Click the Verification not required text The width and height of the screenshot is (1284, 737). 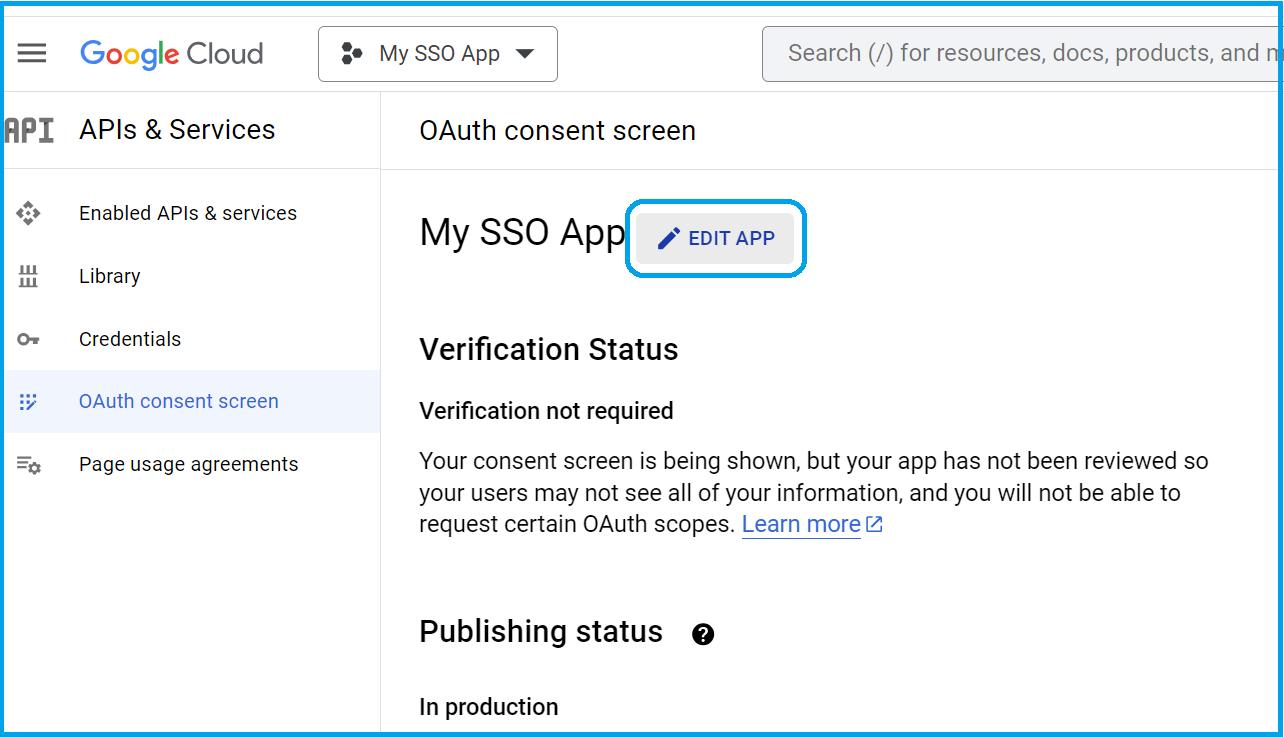pyautogui.click(x=546, y=411)
